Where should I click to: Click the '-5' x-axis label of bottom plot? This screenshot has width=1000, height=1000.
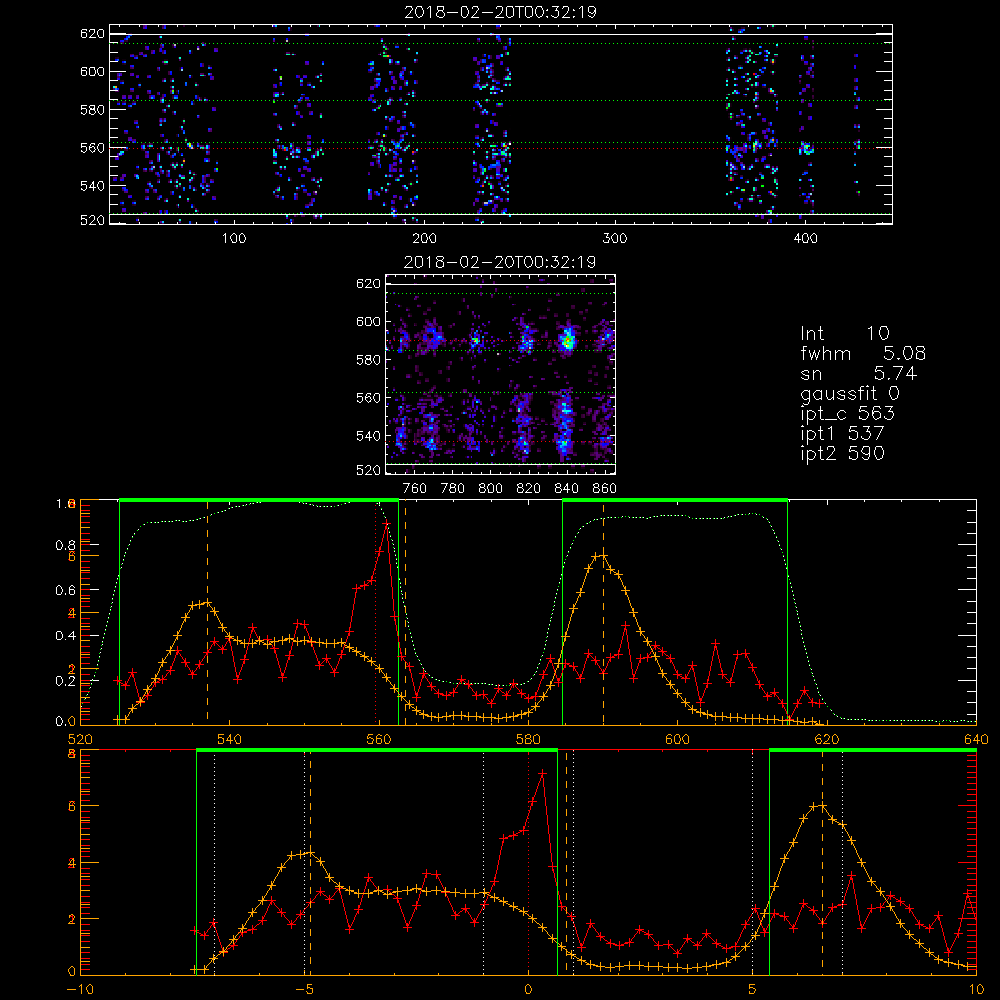pyautogui.click(x=304, y=990)
